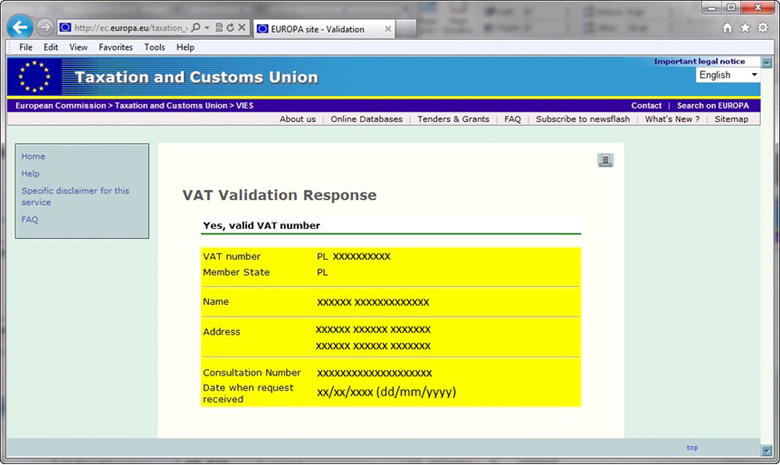The image size is (780, 465).
Task: Close the browser window
Action: [758, 7]
